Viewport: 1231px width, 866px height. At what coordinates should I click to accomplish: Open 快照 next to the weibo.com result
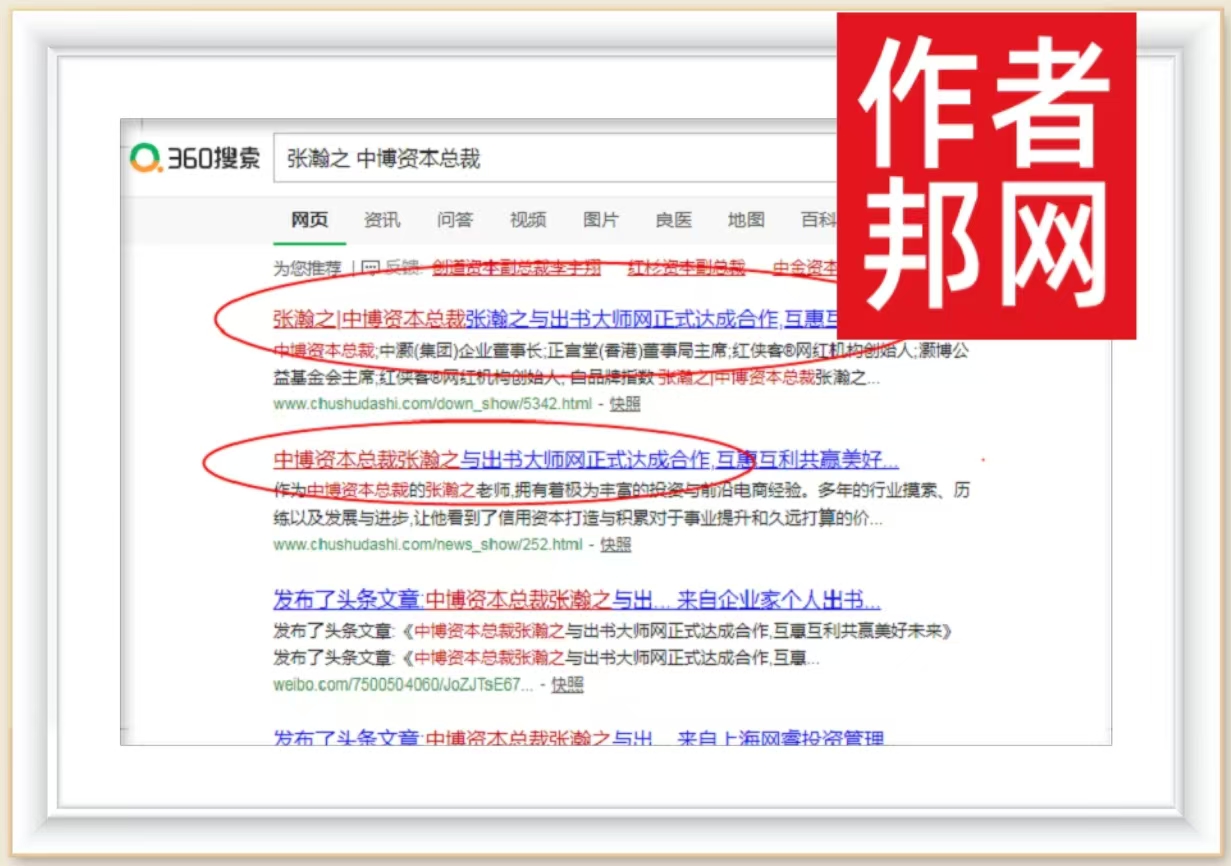pos(567,685)
